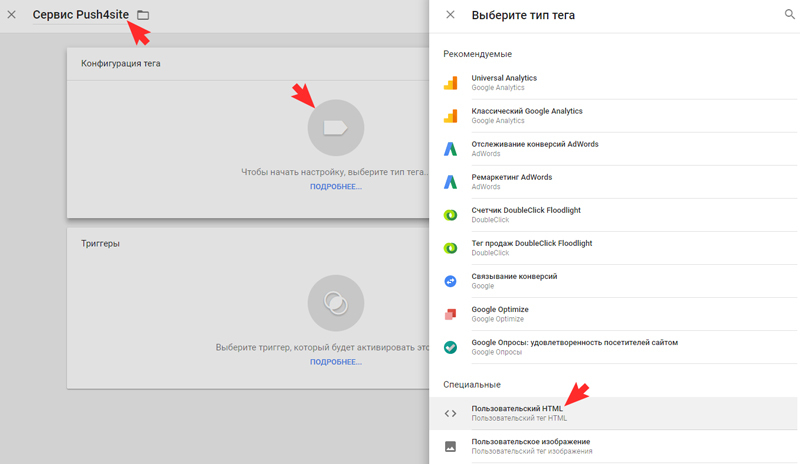Choose Тег продаж DoubleClick Floodlight

(x=614, y=248)
